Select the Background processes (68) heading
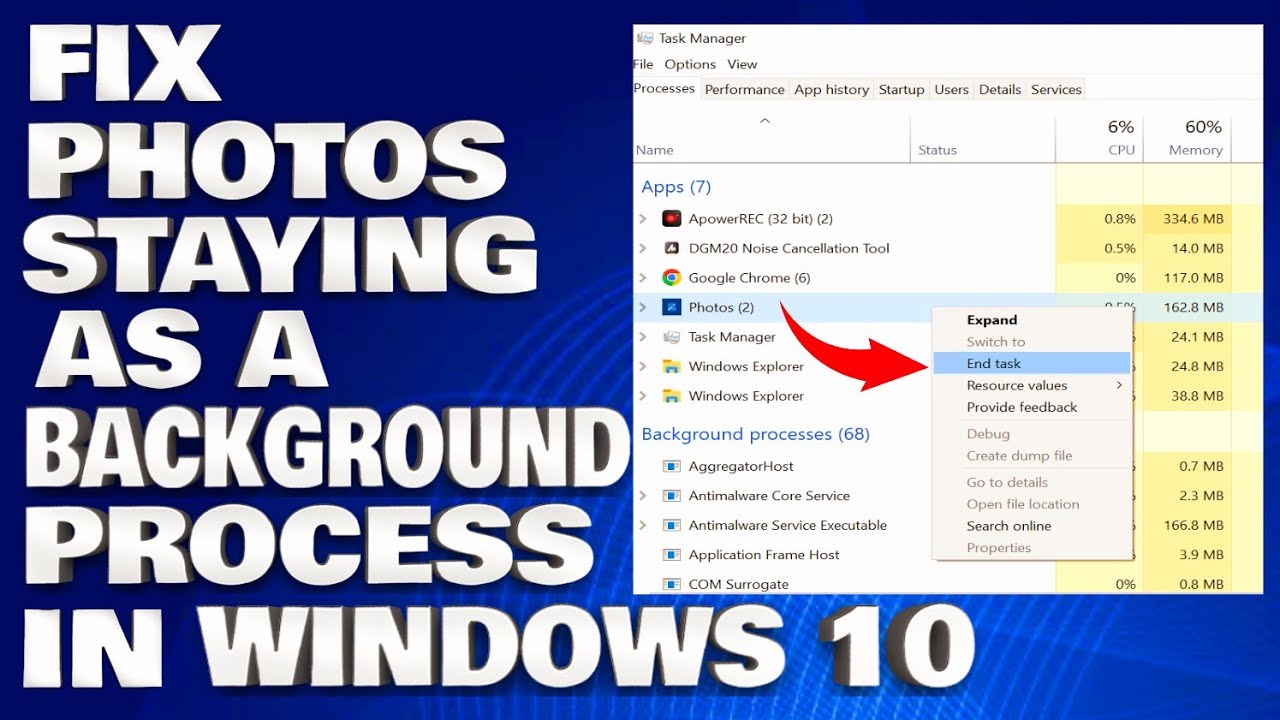 755,434
